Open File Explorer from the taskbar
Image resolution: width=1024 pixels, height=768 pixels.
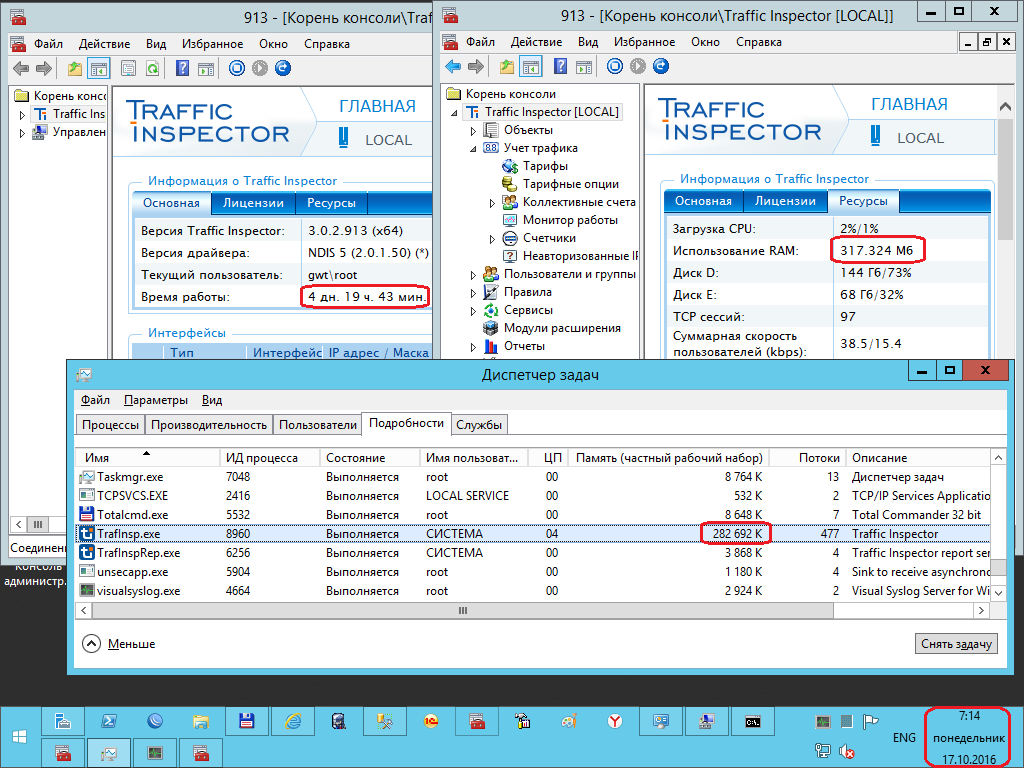click(x=200, y=722)
